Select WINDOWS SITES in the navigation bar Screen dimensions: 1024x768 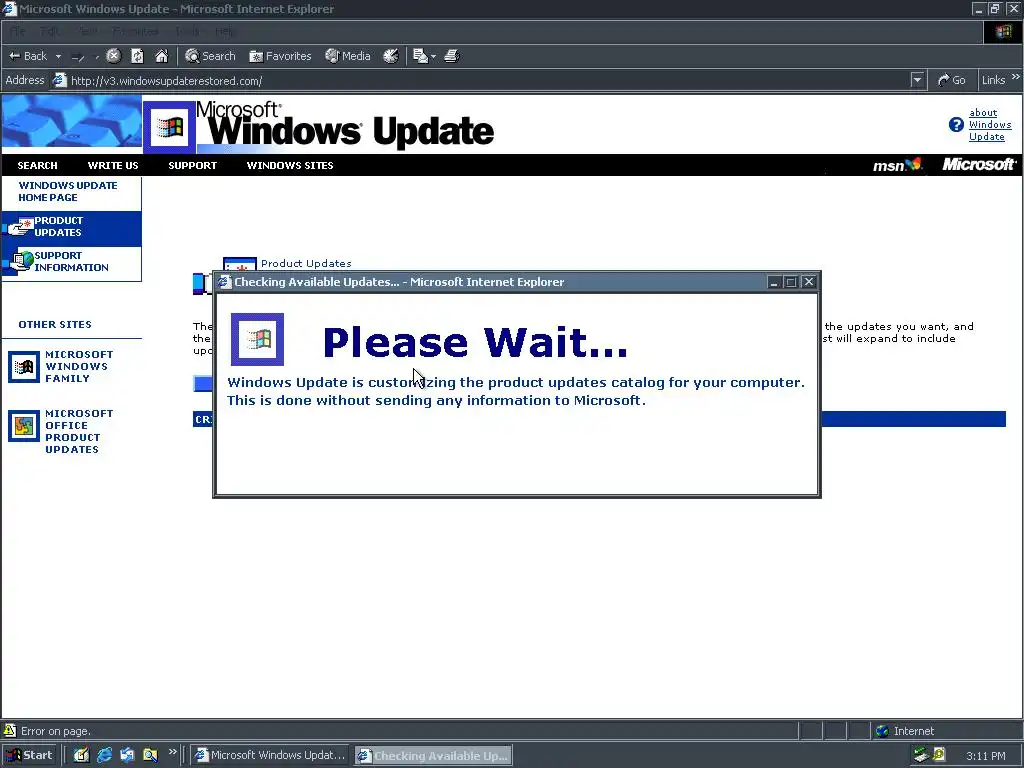coord(290,166)
